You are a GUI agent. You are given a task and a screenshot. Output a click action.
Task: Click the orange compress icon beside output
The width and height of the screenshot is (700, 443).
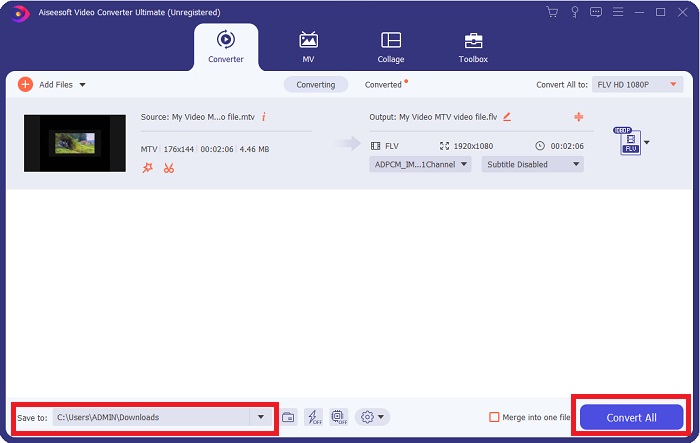tap(578, 117)
